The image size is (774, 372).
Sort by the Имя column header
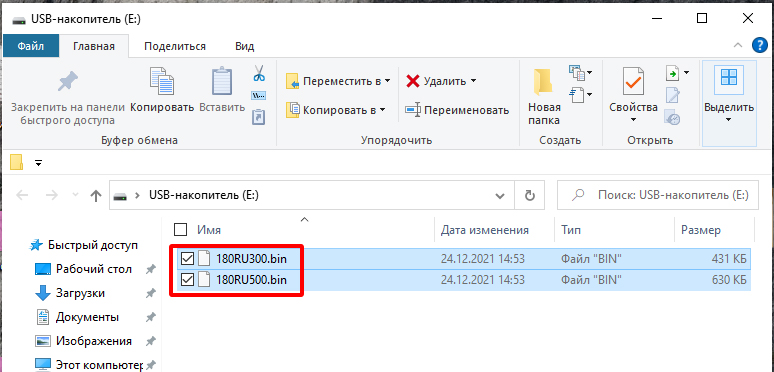(209, 230)
